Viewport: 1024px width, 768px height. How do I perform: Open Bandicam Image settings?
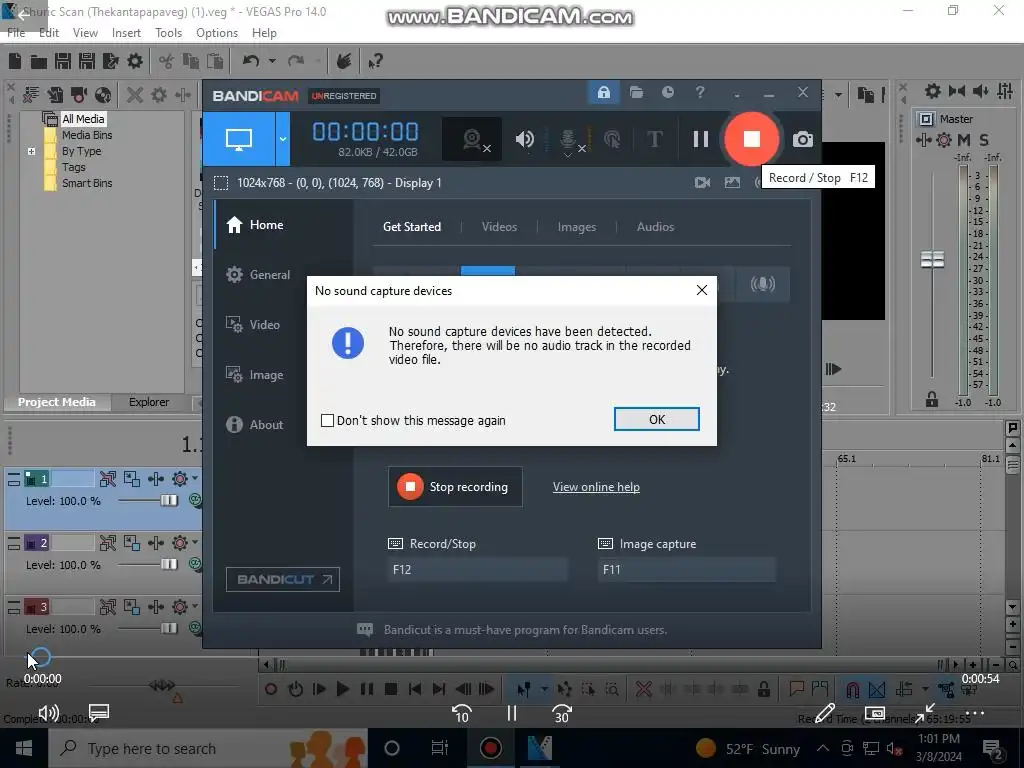pos(255,375)
